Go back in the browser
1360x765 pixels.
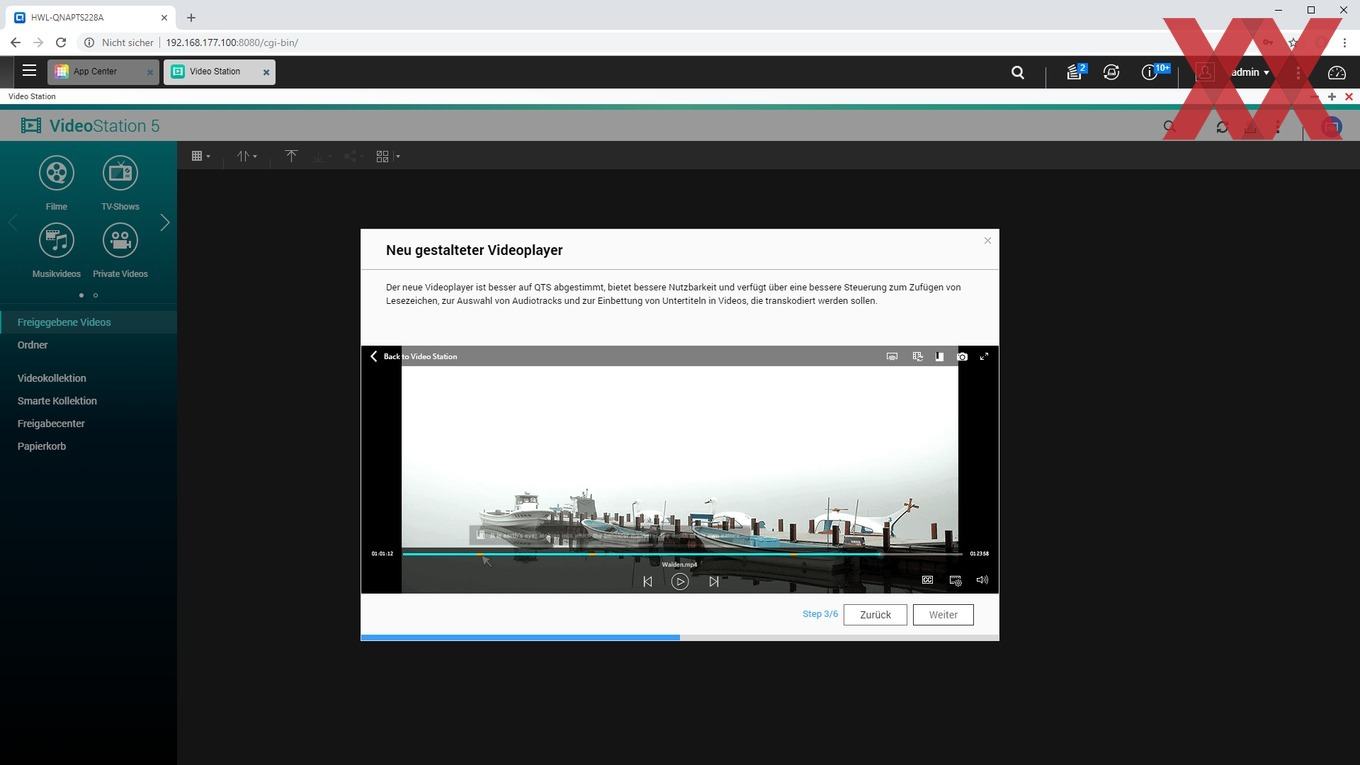click(15, 43)
